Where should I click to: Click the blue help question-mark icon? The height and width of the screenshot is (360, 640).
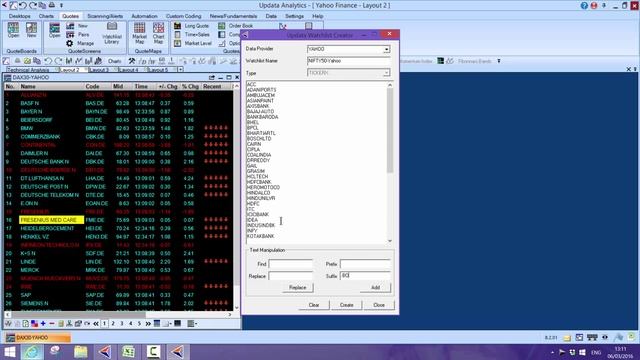584,5
